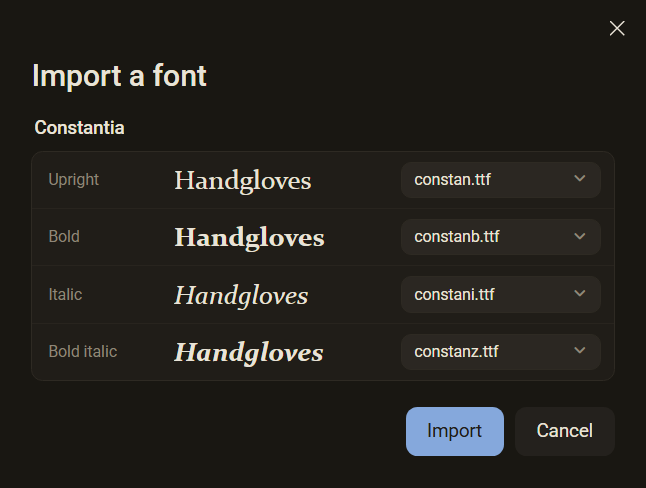Image resolution: width=646 pixels, height=488 pixels.
Task: Click the Constantia font name heading
Action: pyautogui.click(x=79, y=127)
